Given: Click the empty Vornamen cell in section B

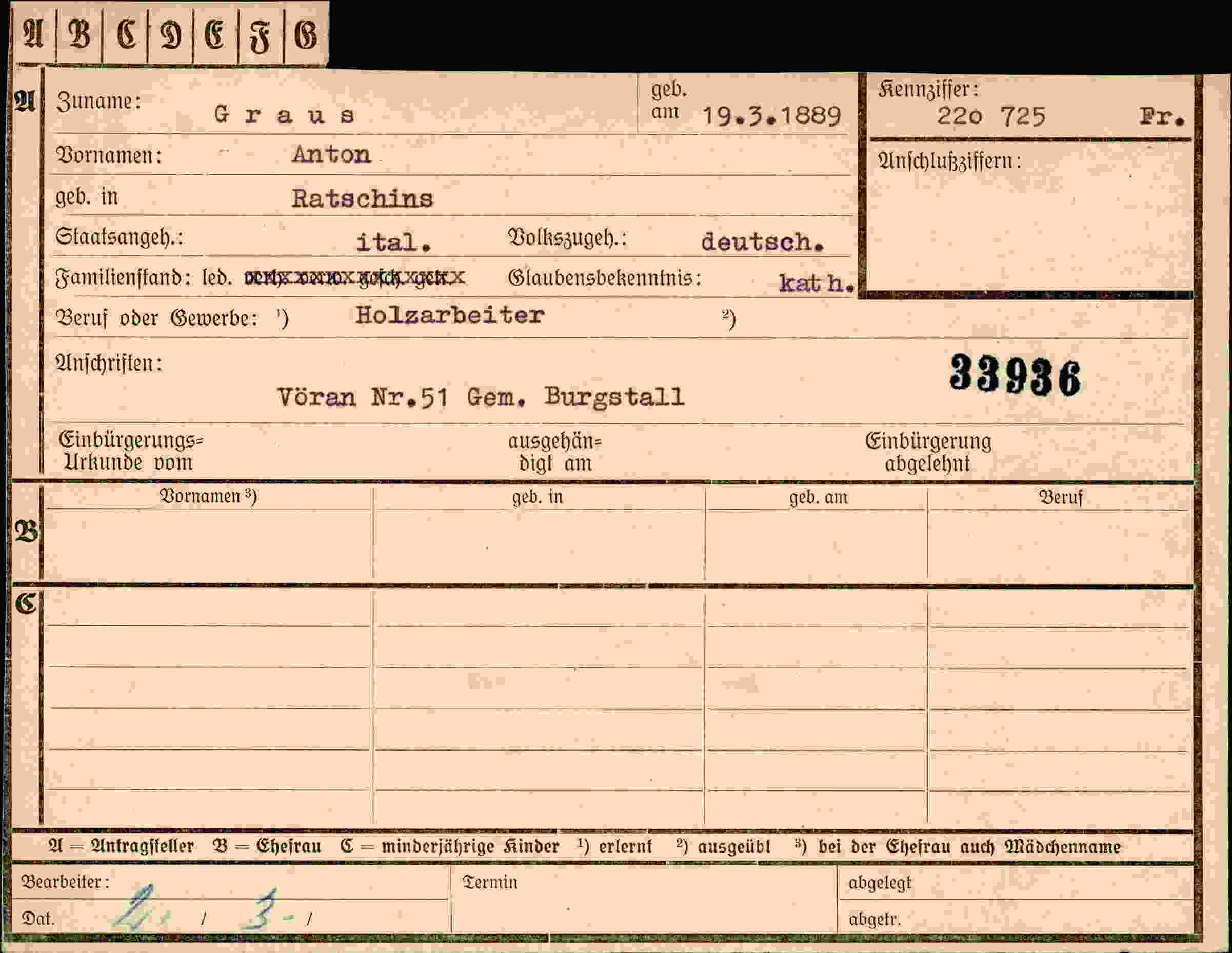Looking at the screenshot, I should (208, 545).
